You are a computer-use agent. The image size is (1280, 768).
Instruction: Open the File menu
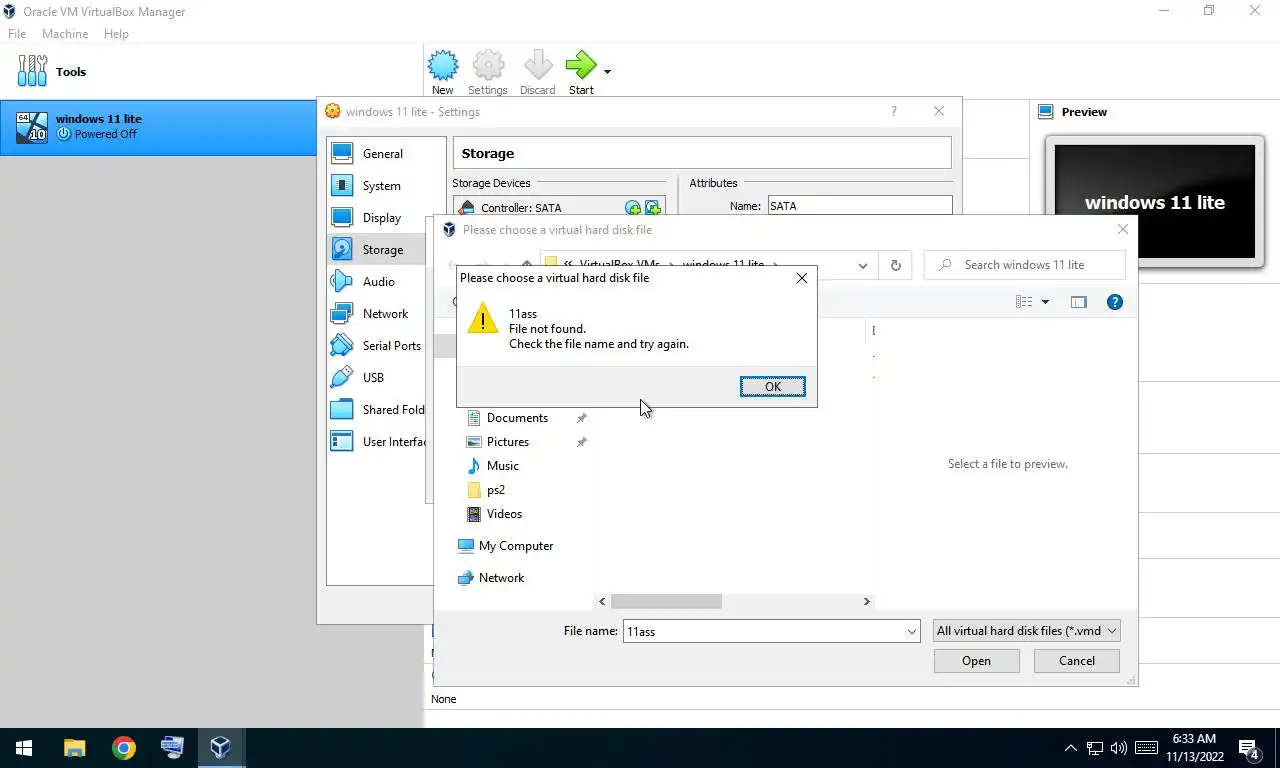click(x=17, y=34)
